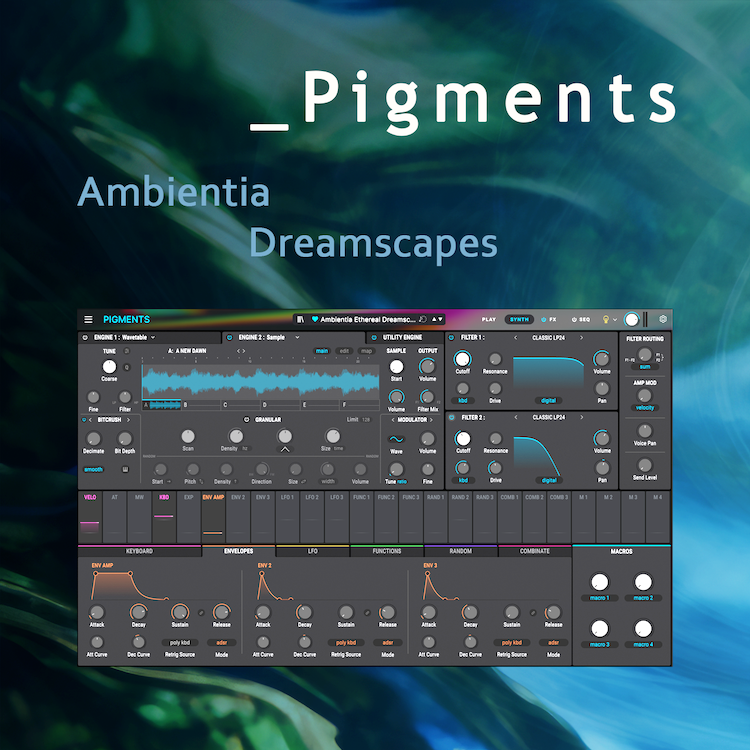Click the Tune Coarse knob
The image size is (750, 750).
point(109,367)
